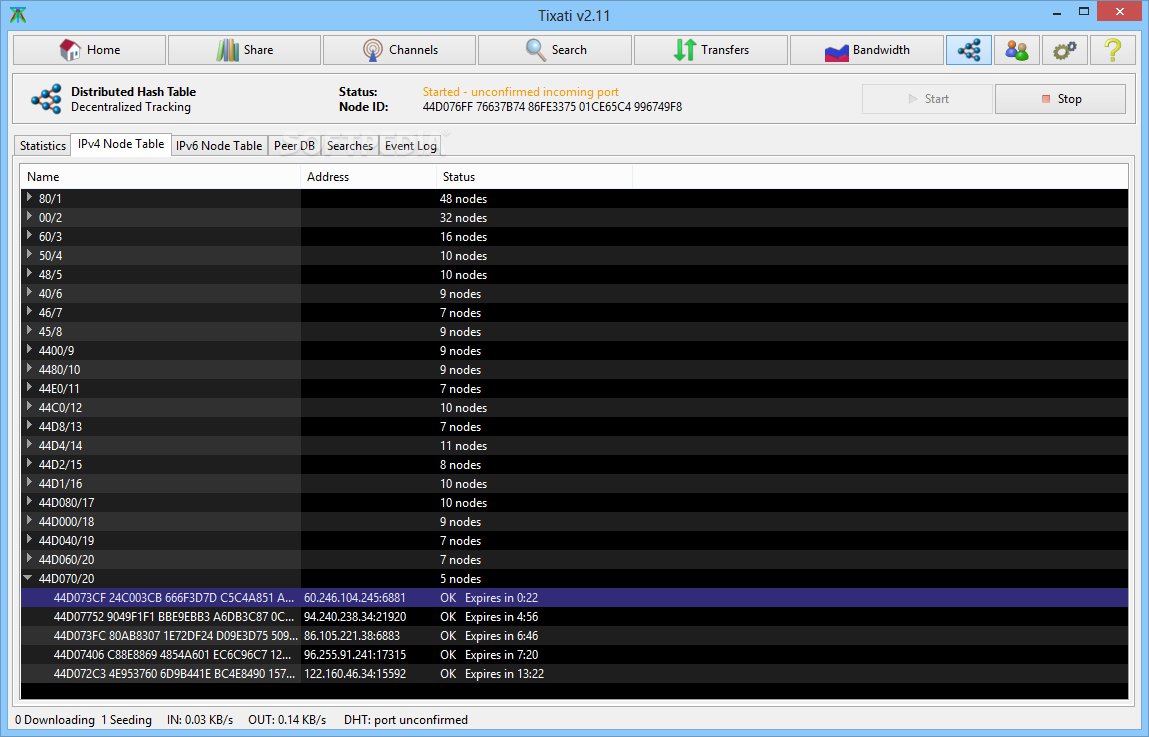The height and width of the screenshot is (737, 1149).
Task: Select the 44D4/14 row
Action: coord(574,445)
